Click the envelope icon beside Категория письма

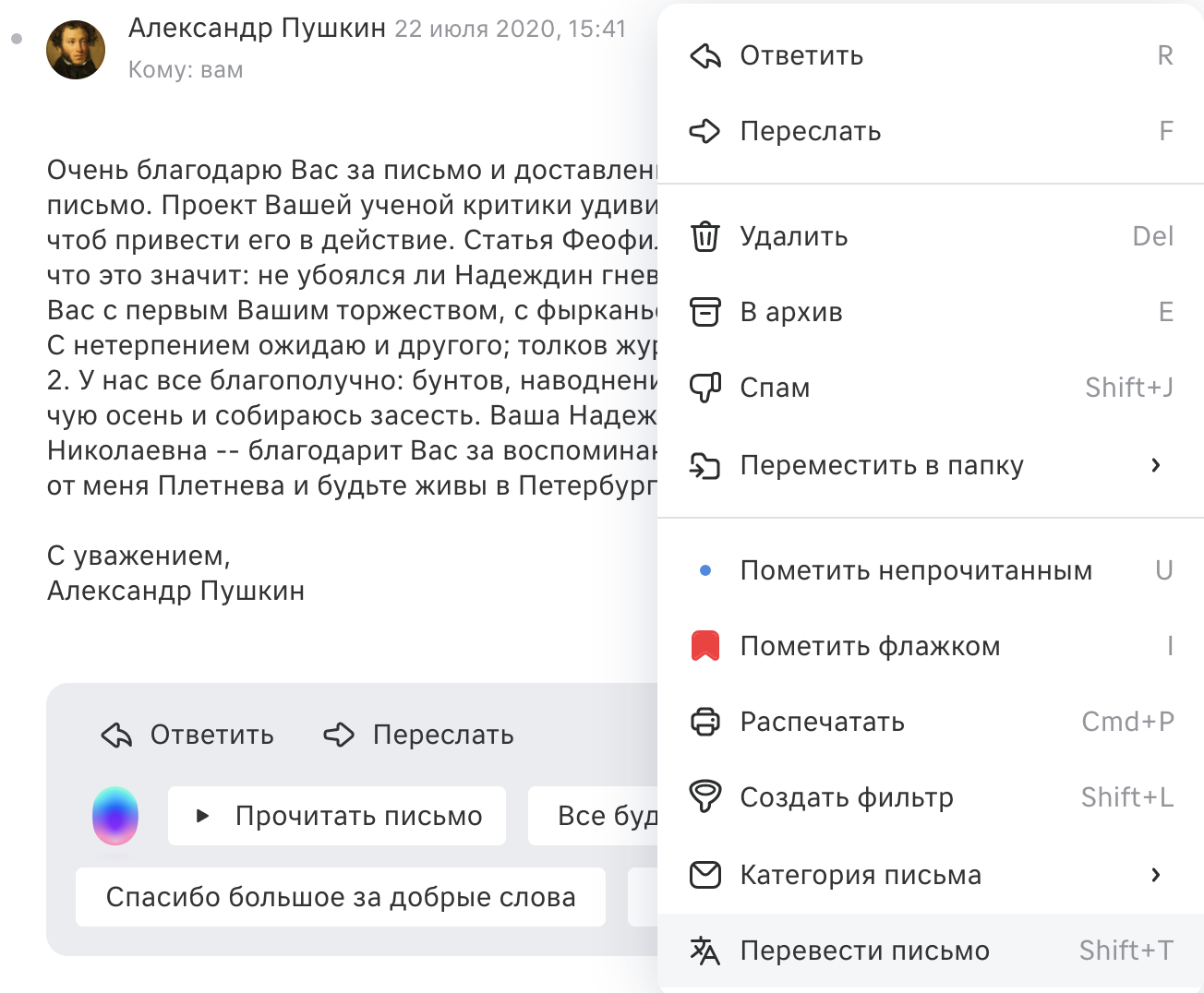tap(705, 874)
